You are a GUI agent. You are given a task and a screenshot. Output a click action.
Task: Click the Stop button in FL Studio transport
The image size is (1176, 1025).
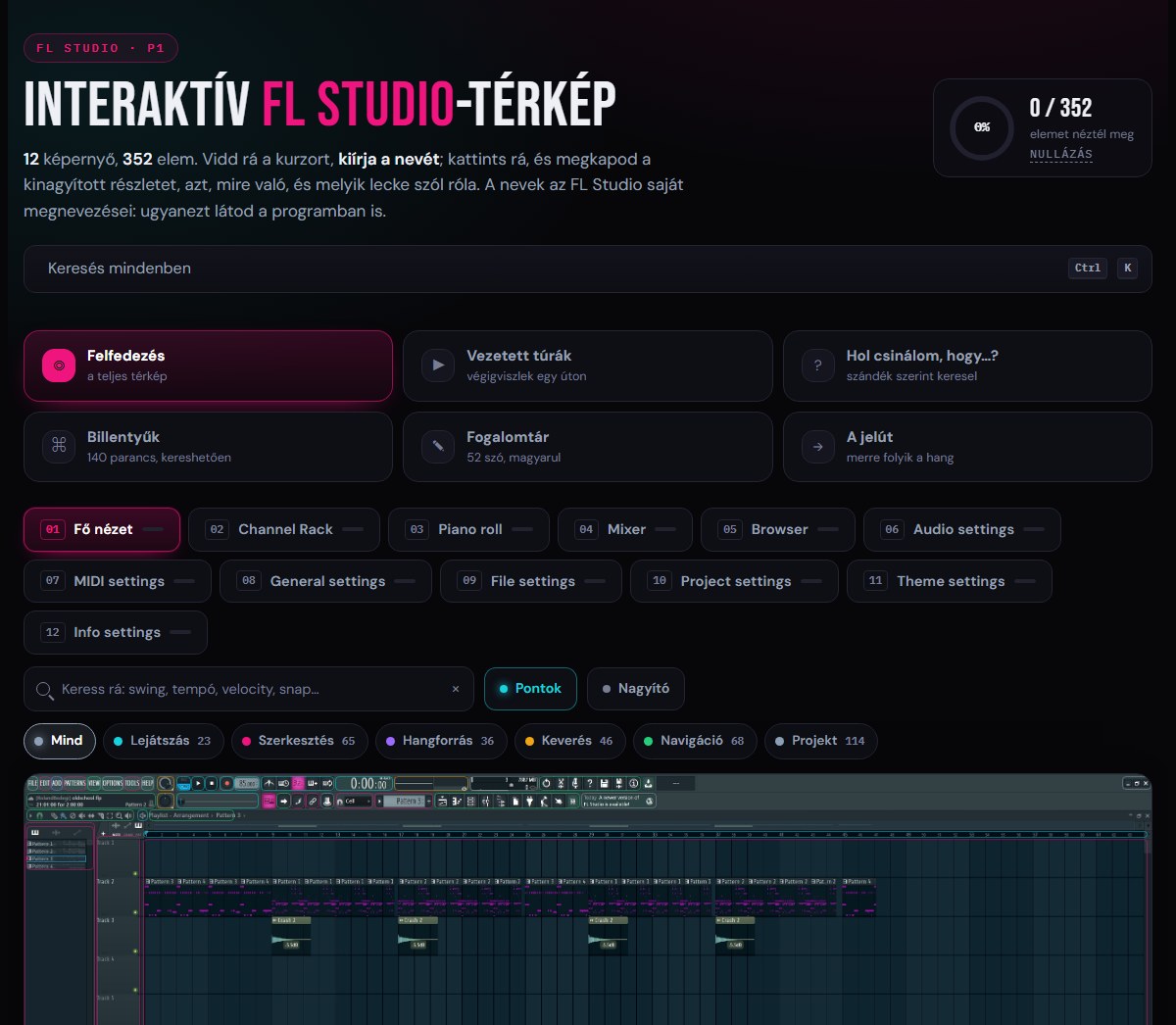(212, 783)
